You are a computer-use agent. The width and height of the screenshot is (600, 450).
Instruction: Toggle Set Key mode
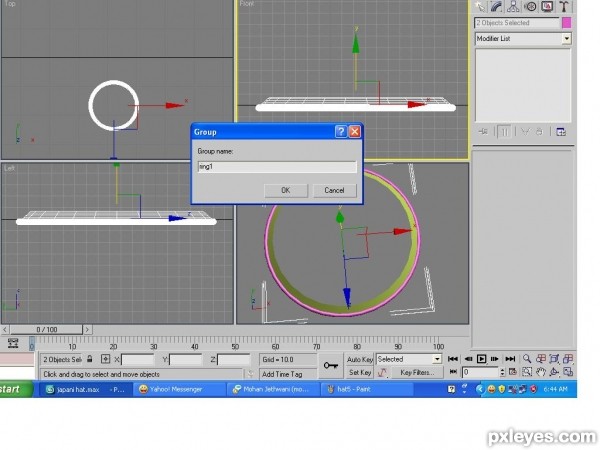coord(360,372)
